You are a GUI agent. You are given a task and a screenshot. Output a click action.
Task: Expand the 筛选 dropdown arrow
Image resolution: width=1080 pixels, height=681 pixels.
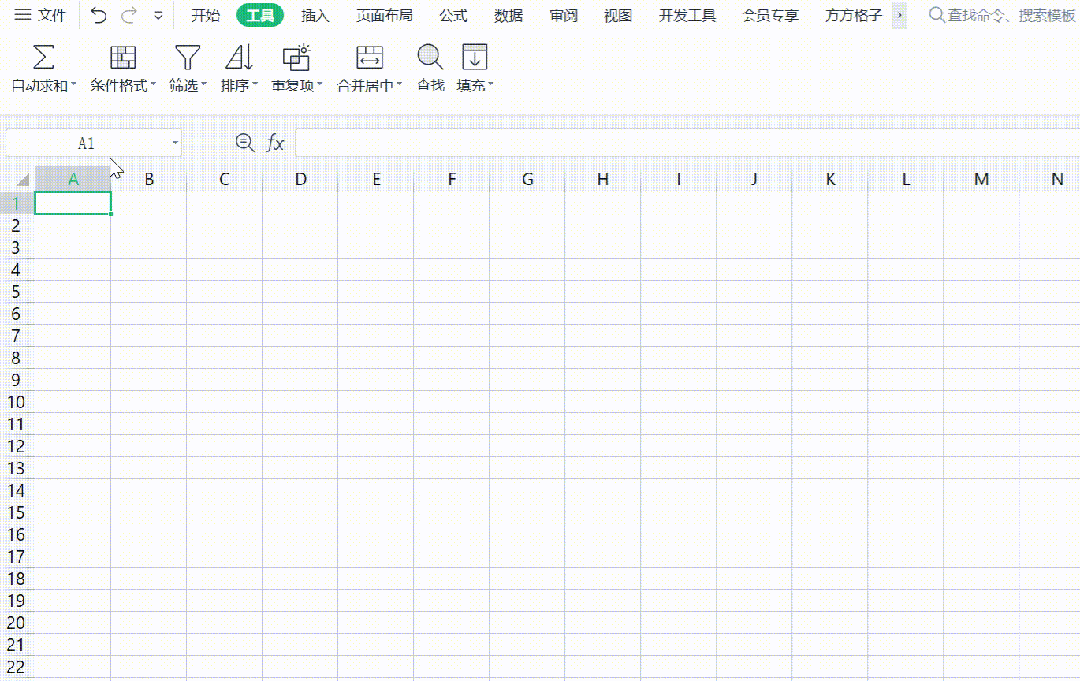pyautogui.click(x=204, y=85)
